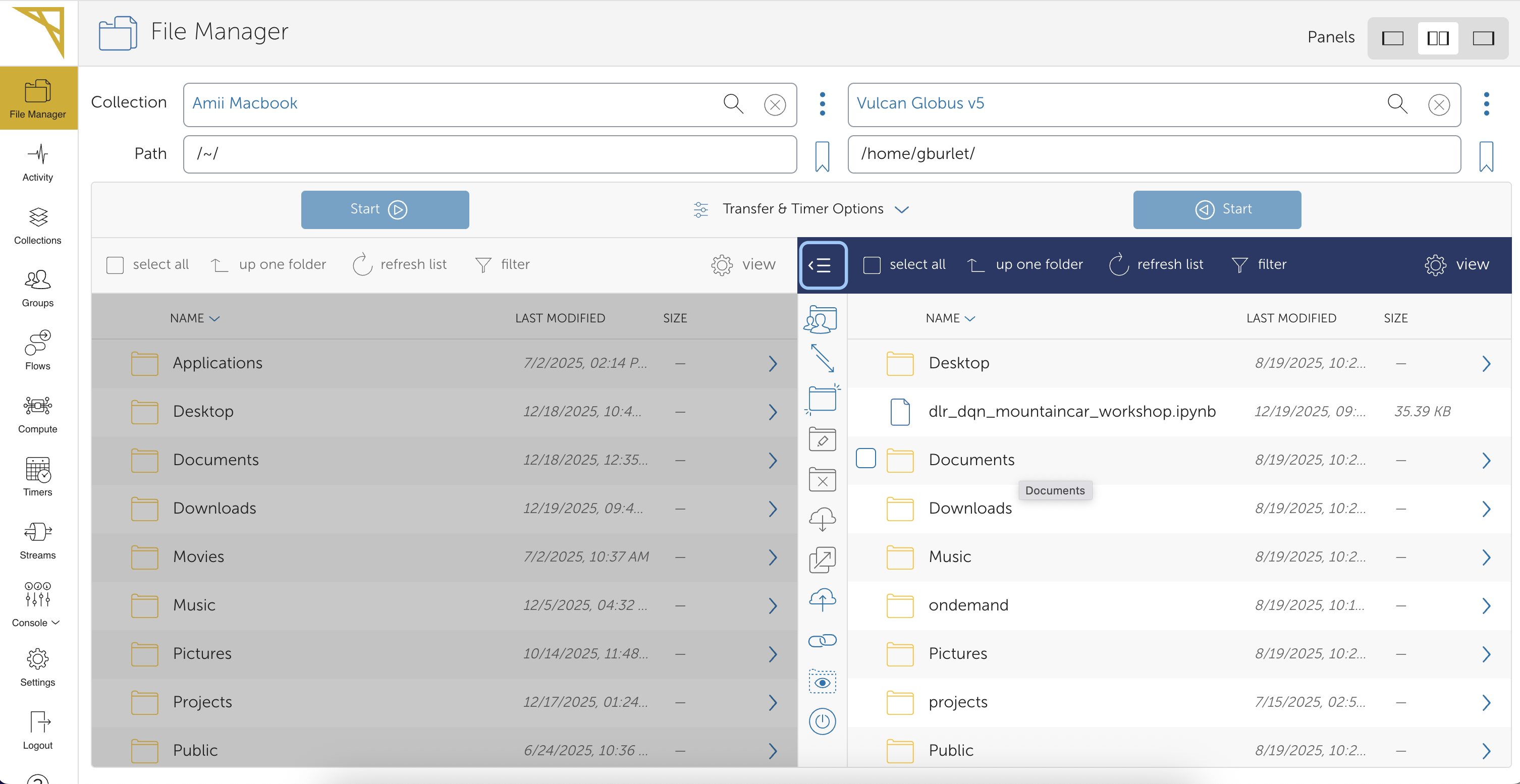
Task: Click the delete selected icon in the middle toolbar
Action: tap(822, 480)
